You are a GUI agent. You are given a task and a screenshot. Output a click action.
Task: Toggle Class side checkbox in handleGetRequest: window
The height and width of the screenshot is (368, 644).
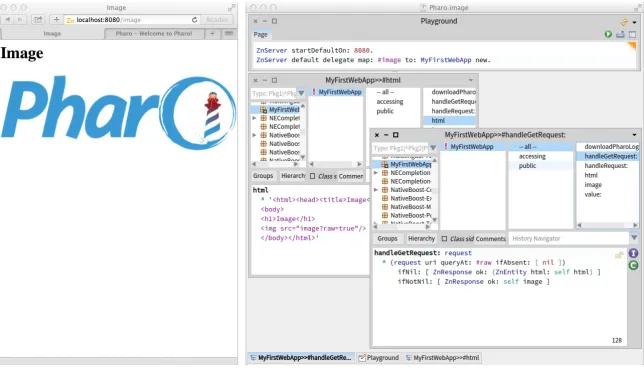pyautogui.click(x=444, y=239)
